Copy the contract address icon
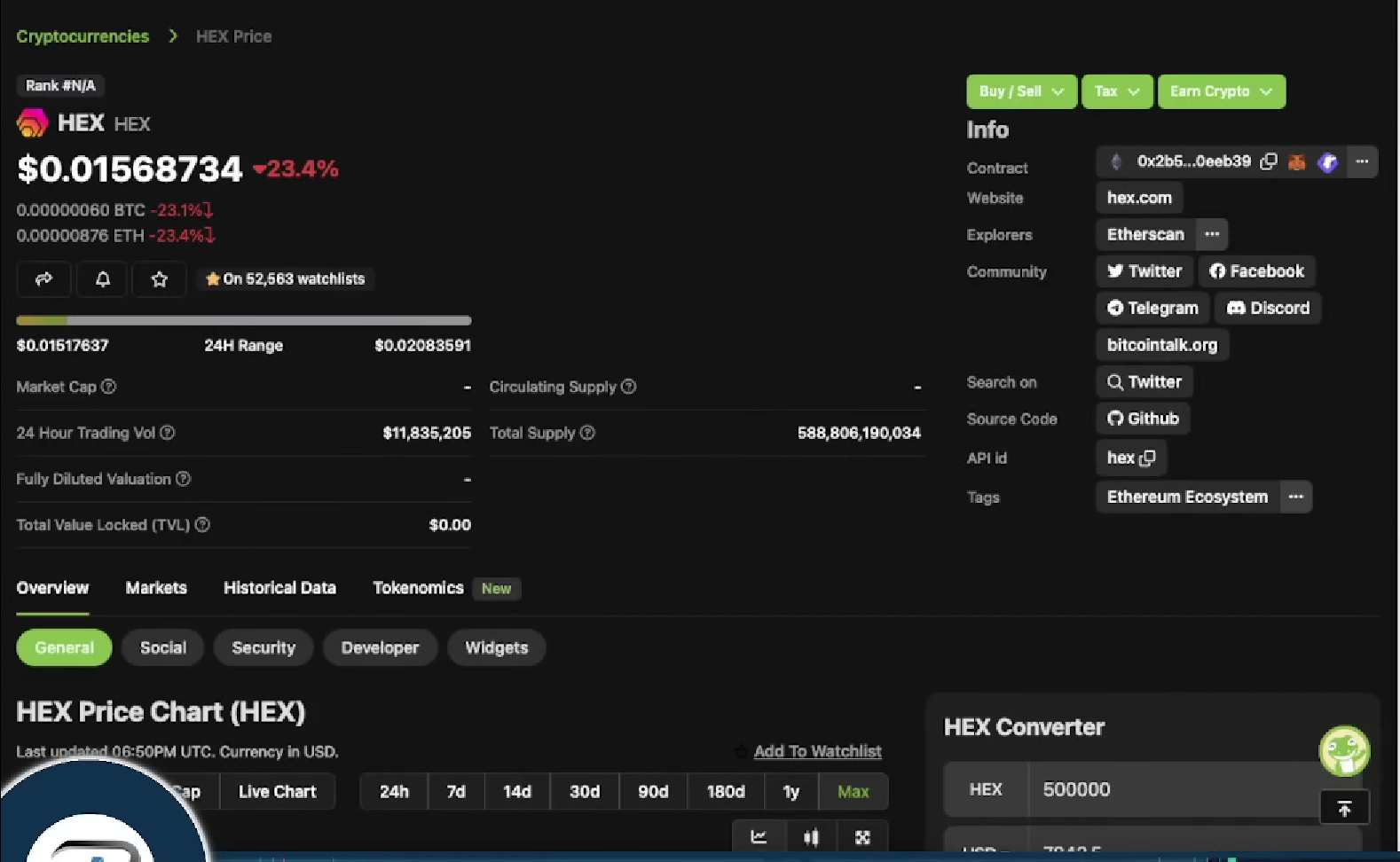This screenshot has width=1400, height=862. click(x=1269, y=161)
